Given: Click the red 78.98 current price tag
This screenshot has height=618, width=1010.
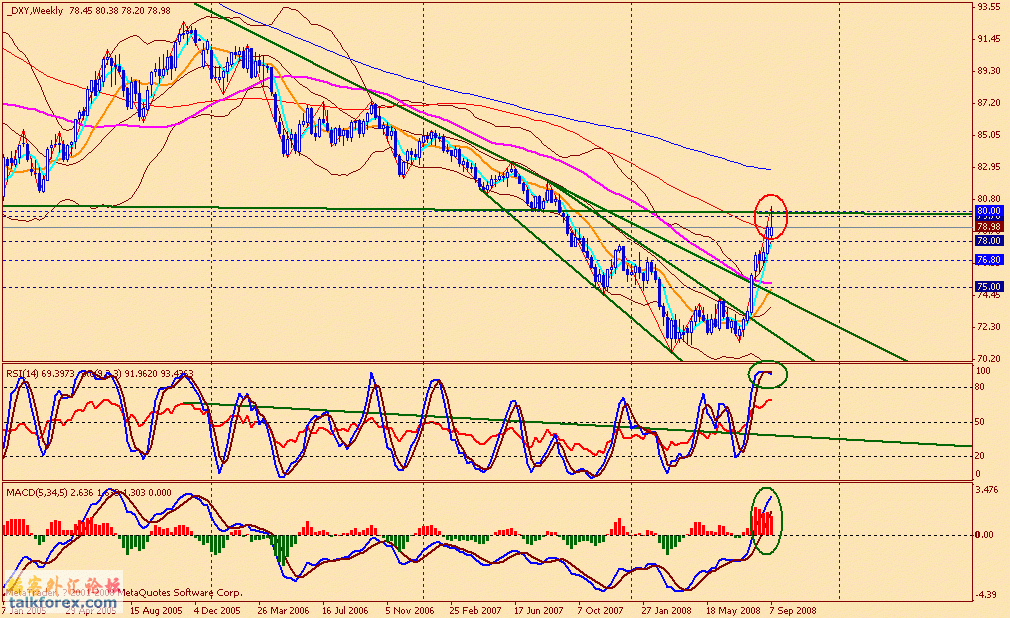Looking at the screenshot, I should tap(988, 227).
